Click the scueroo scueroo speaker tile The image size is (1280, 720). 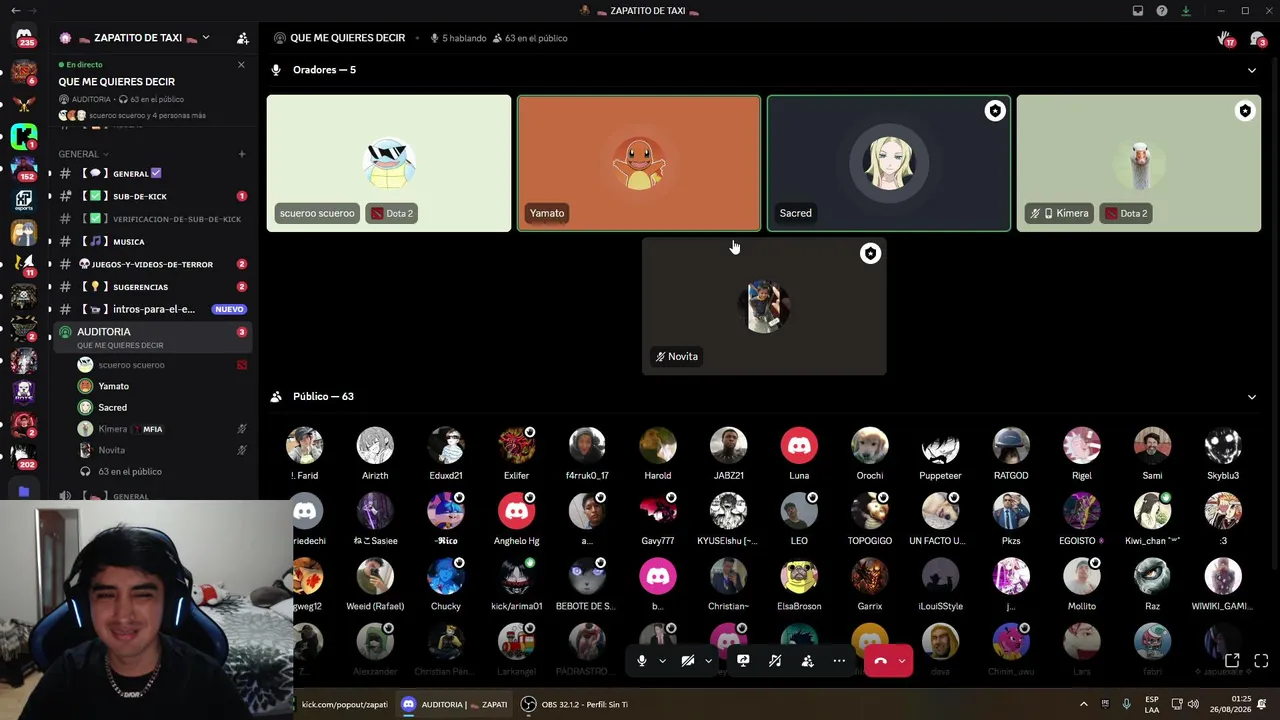389,163
